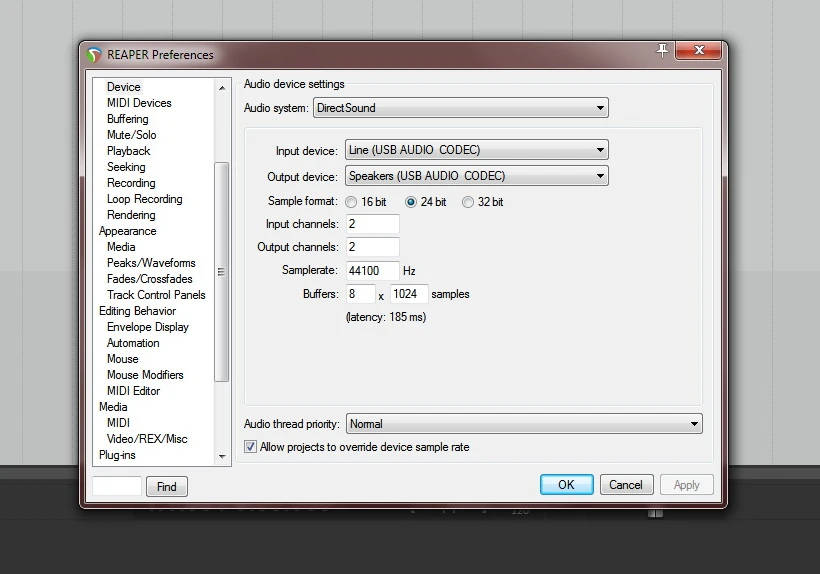Click the Find button
This screenshot has width=820, height=574.
pos(167,487)
